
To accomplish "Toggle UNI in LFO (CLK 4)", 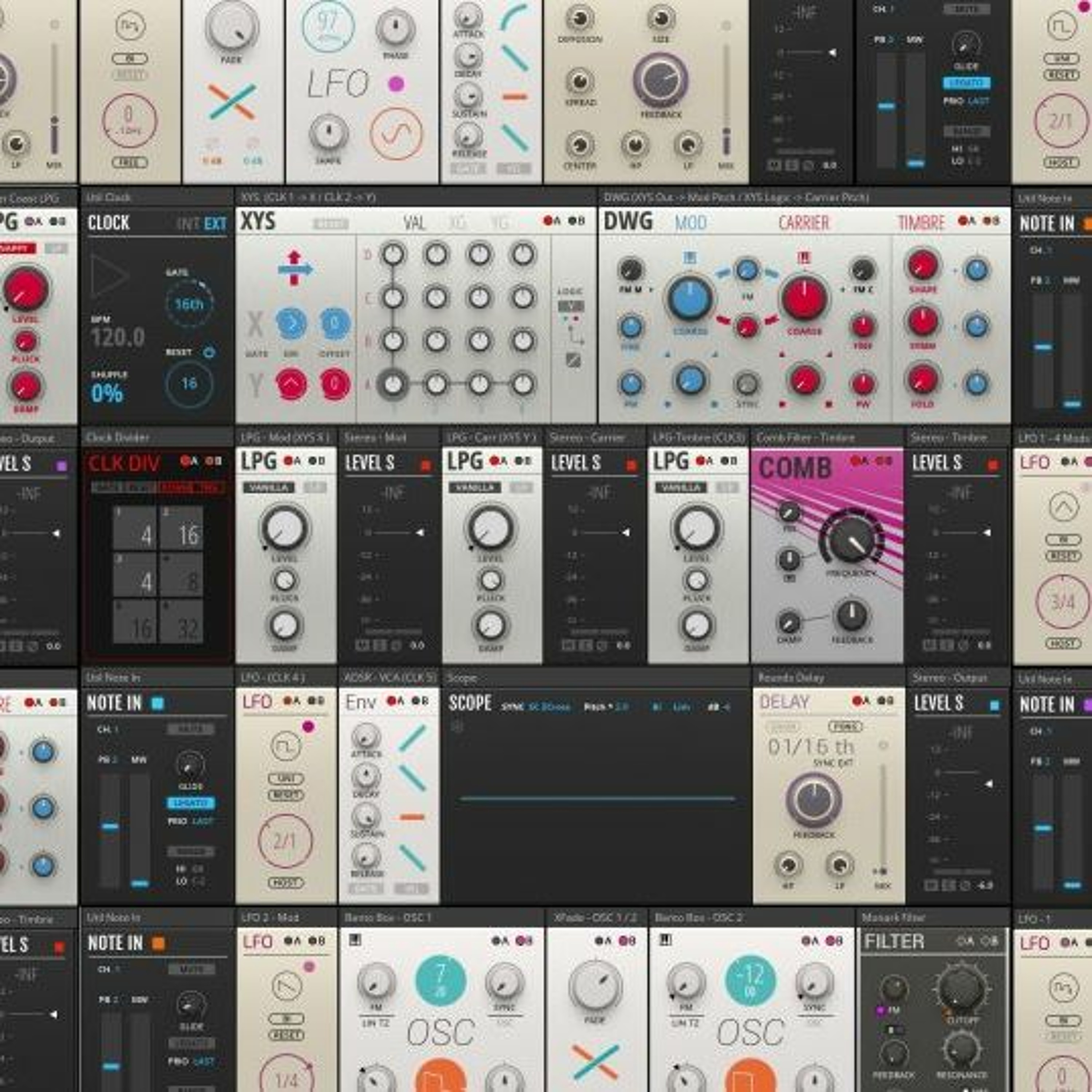I will click(x=286, y=778).
